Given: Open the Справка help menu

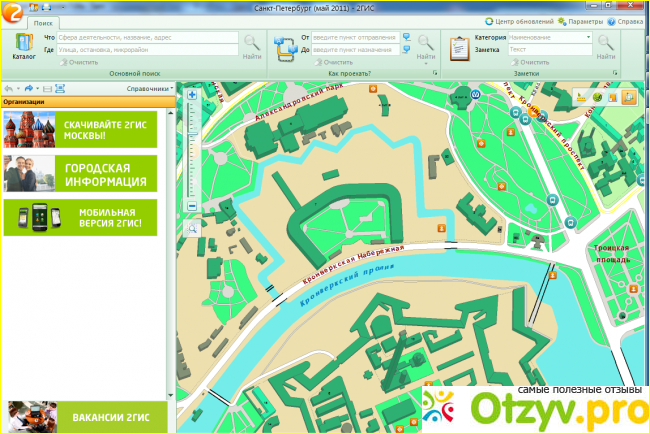Looking at the screenshot, I should pyautogui.click(x=624, y=20).
